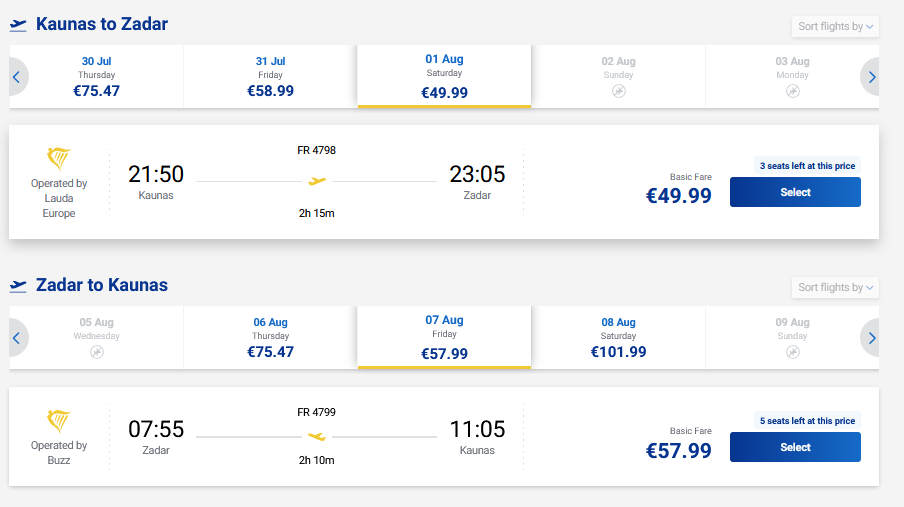Click next dates arrow for Zadar to Kaunas
Viewport: 904px width, 507px height.
coord(871,338)
